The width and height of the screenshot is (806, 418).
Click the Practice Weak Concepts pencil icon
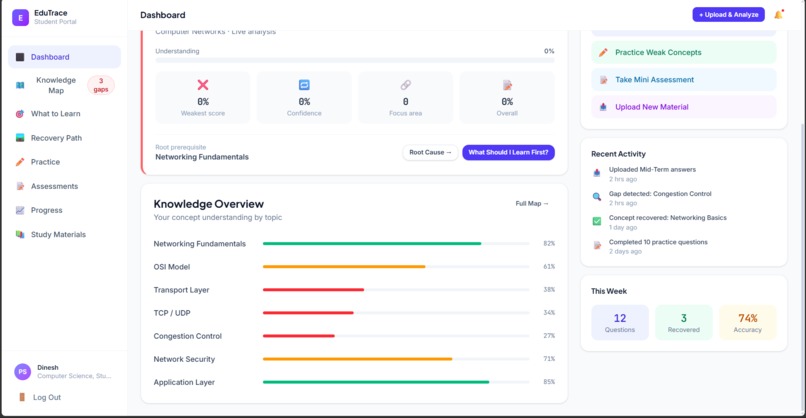pos(603,52)
